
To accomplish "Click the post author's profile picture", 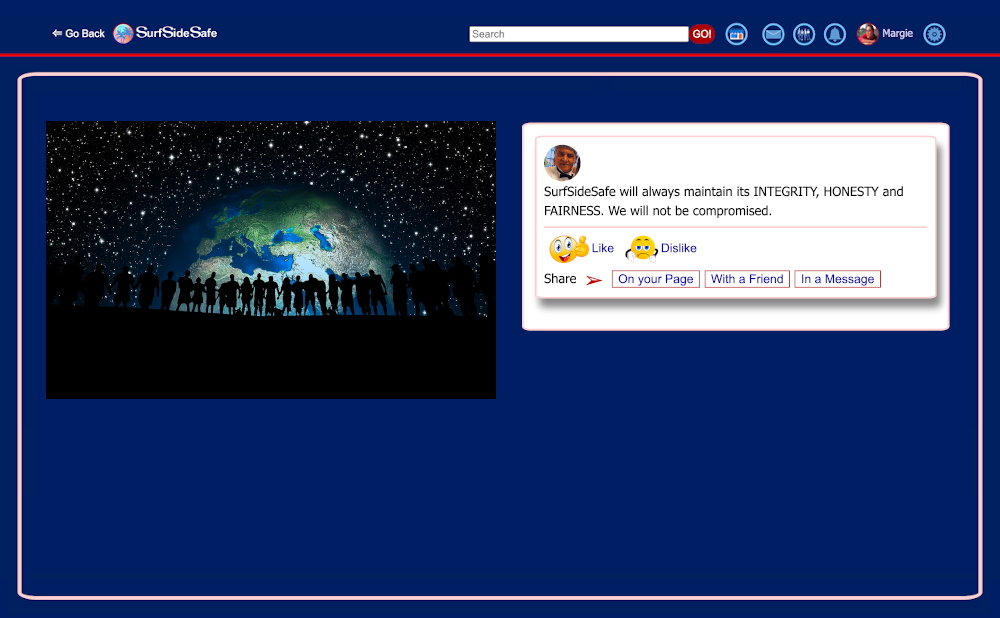I will click(x=562, y=163).
